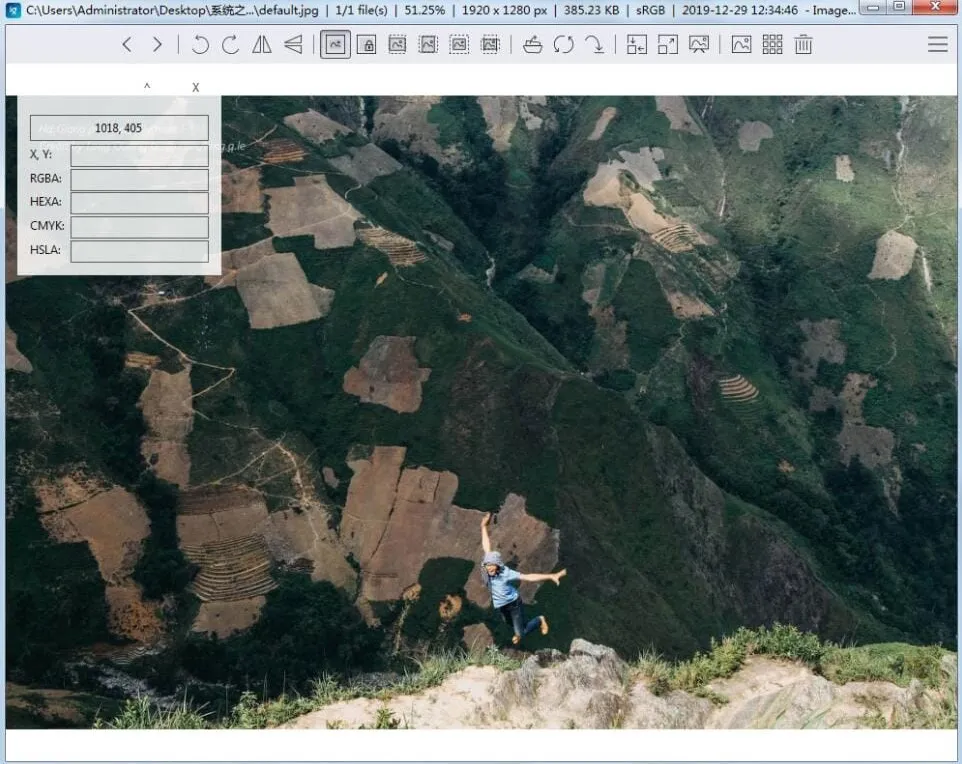Image resolution: width=962 pixels, height=764 pixels.
Task: Toggle the thumbnail grid panel
Action: [x=772, y=45]
